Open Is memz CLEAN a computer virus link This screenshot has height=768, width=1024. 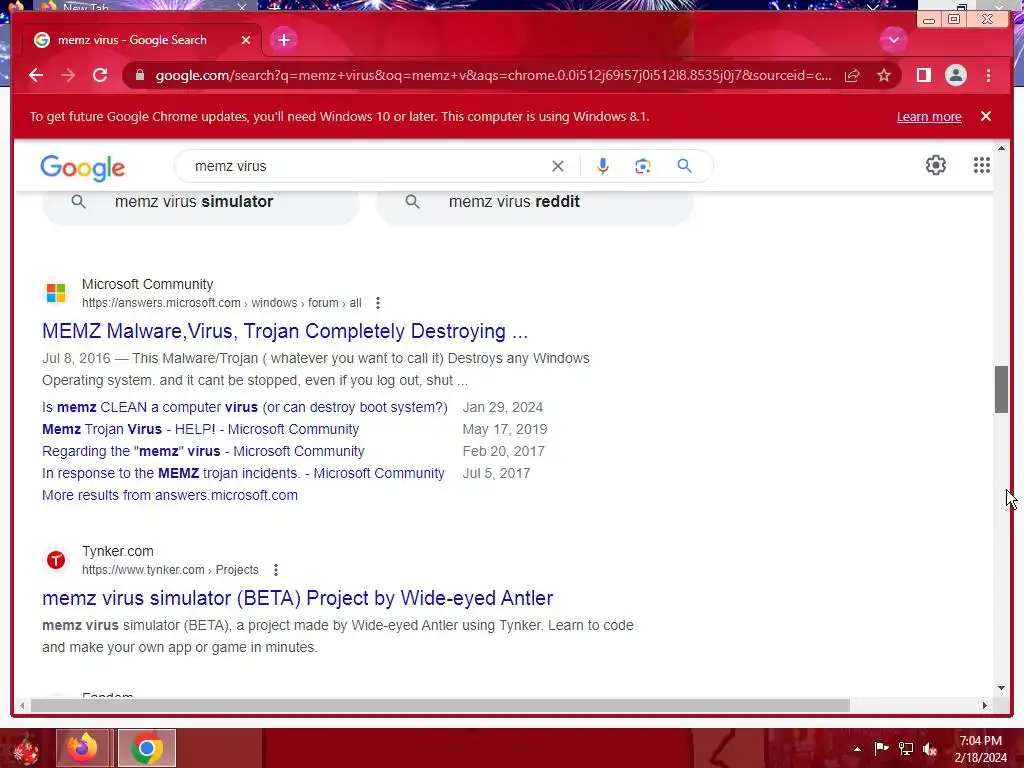click(x=245, y=408)
